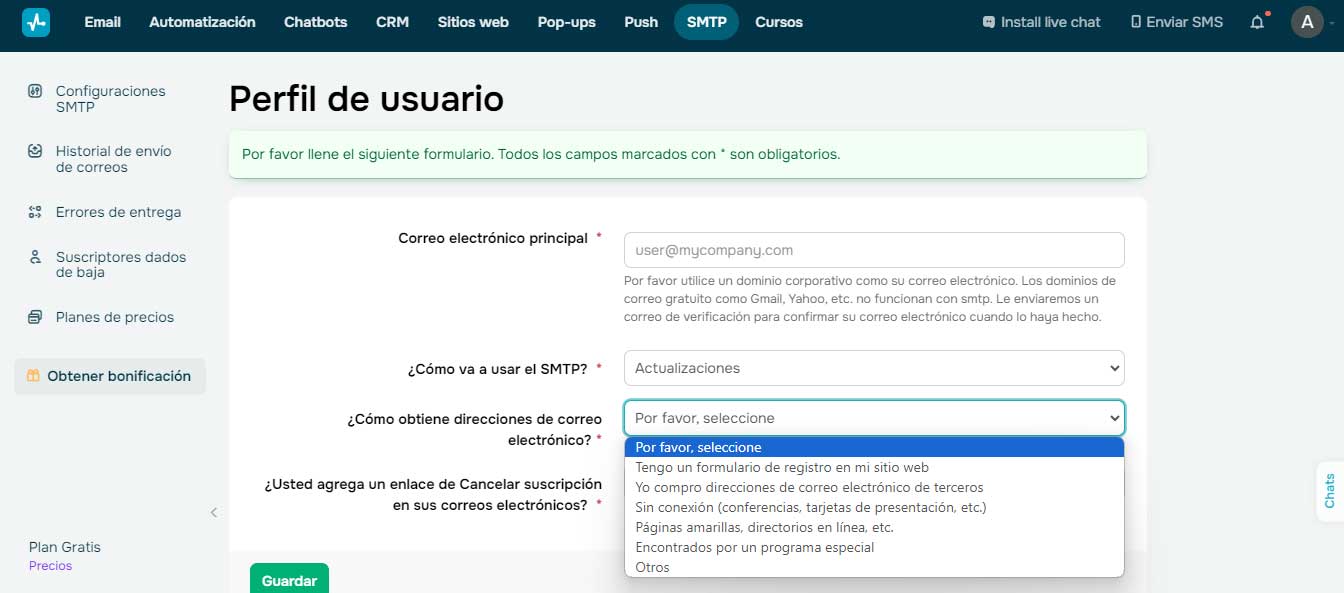The height and width of the screenshot is (593, 1344).
Task: Click the Suscriptores dados de baja icon
Action: point(35,257)
